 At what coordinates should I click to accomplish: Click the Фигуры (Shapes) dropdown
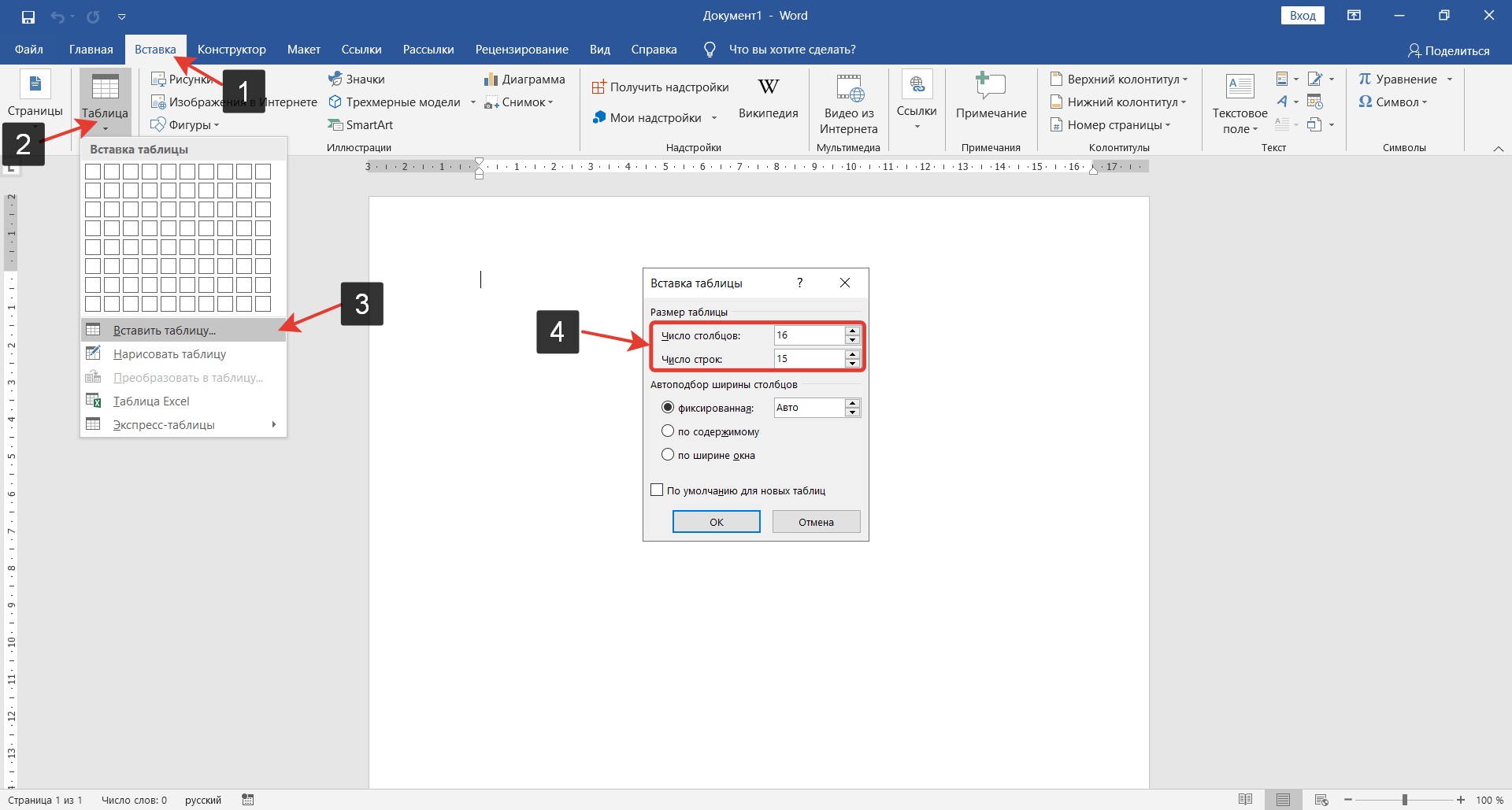point(185,124)
